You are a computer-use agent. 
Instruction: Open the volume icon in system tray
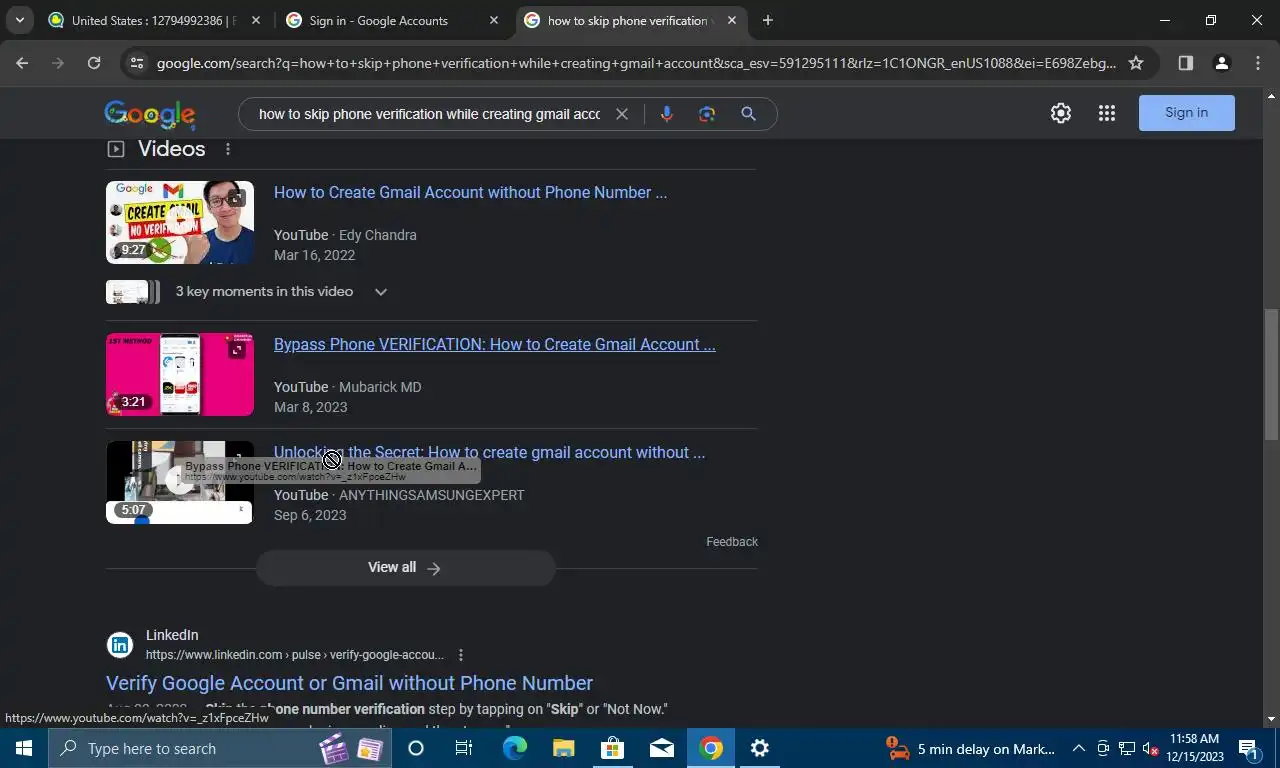coord(1150,749)
